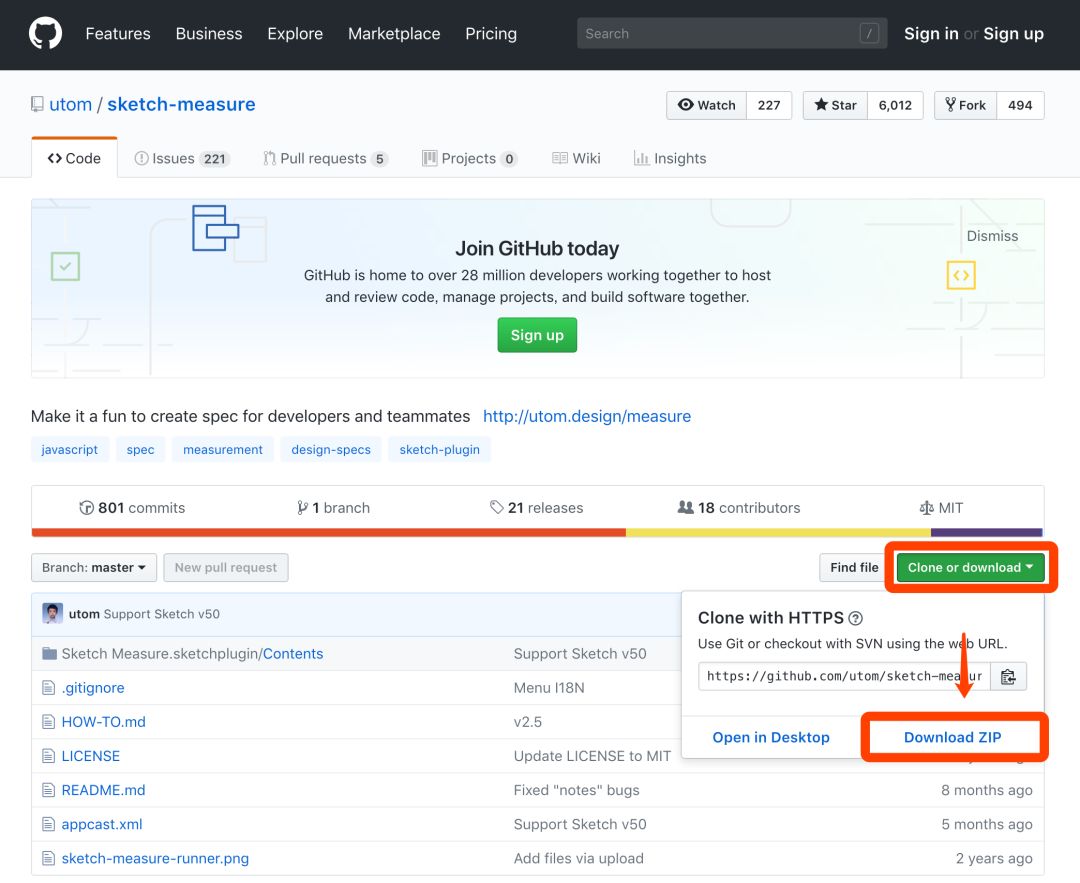Screen dimensions: 1080x883
Task: Click the branch icon beside 1 branch
Action: [302, 508]
